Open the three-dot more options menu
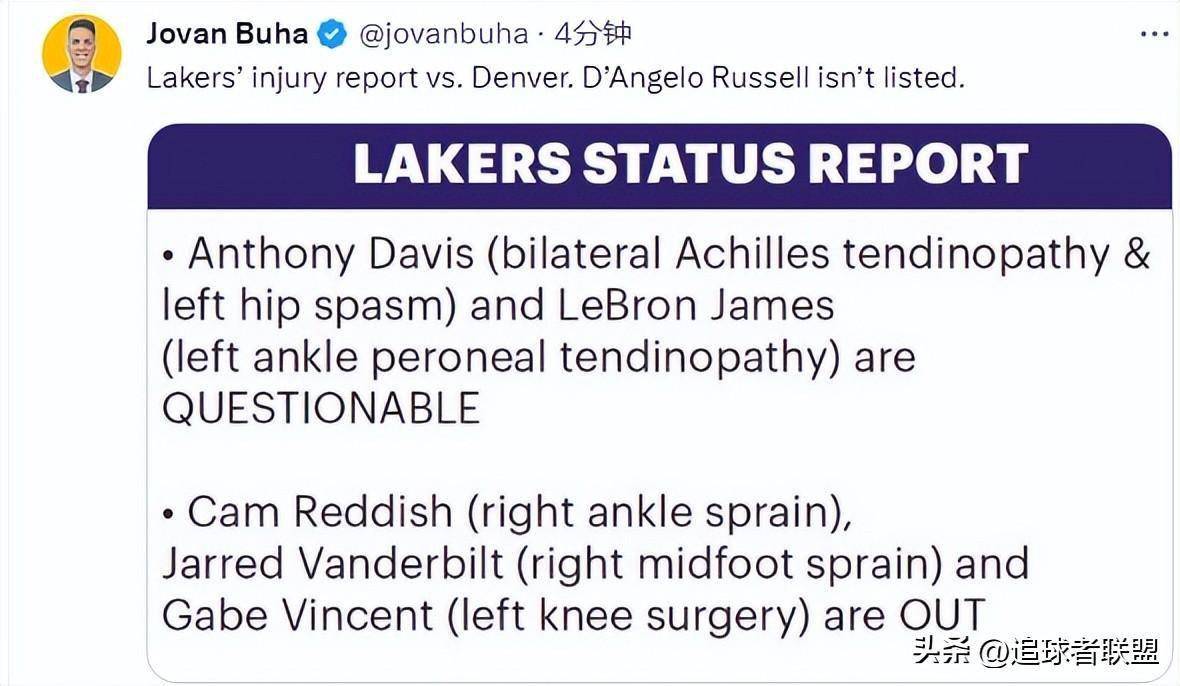This screenshot has width=1180, height=686. (1154, 35)
